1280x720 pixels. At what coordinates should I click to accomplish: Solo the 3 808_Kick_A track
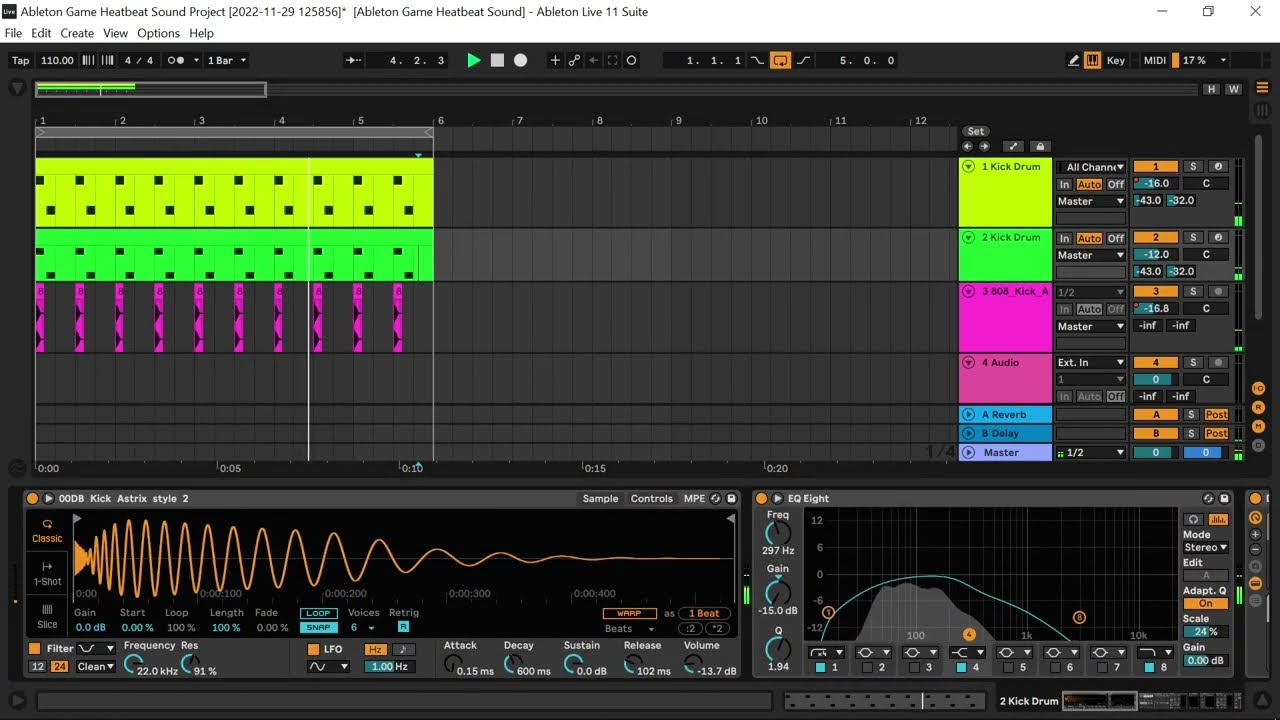tap(1192, 292)
